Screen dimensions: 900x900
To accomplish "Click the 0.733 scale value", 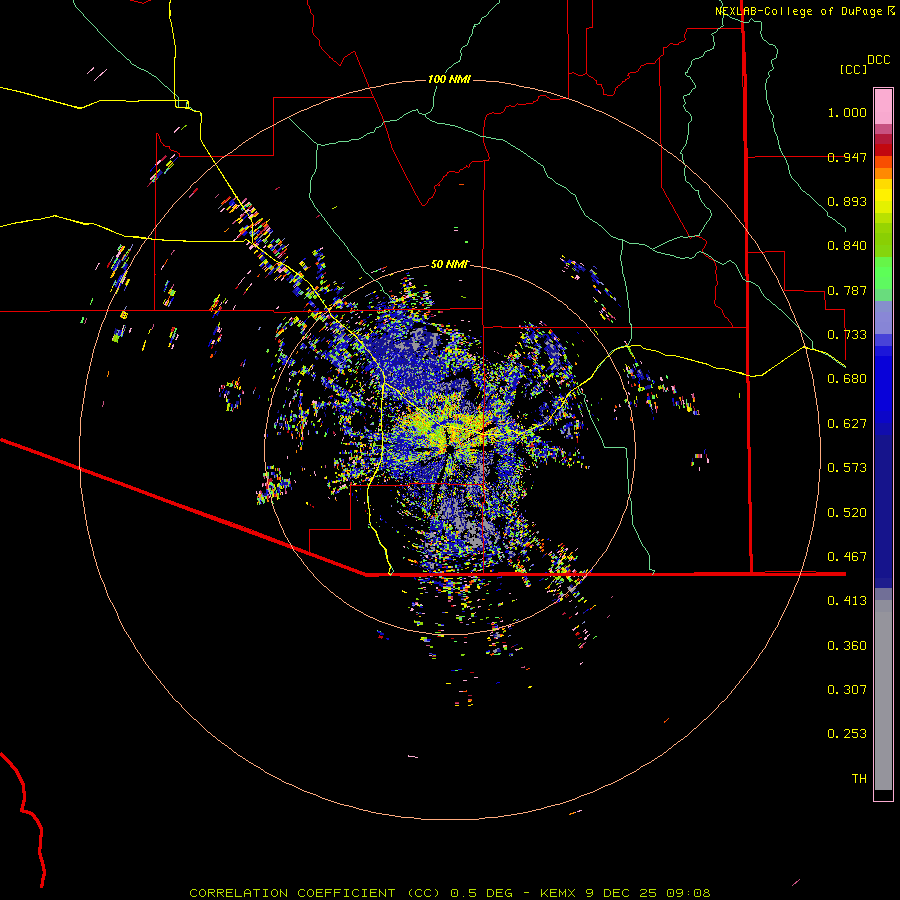I will [x=847, y=335].
